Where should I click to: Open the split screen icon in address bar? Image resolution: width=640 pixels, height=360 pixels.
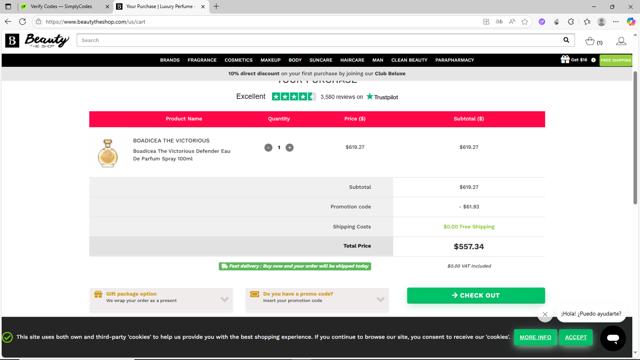pyautogui.click(x=486, y=22)
